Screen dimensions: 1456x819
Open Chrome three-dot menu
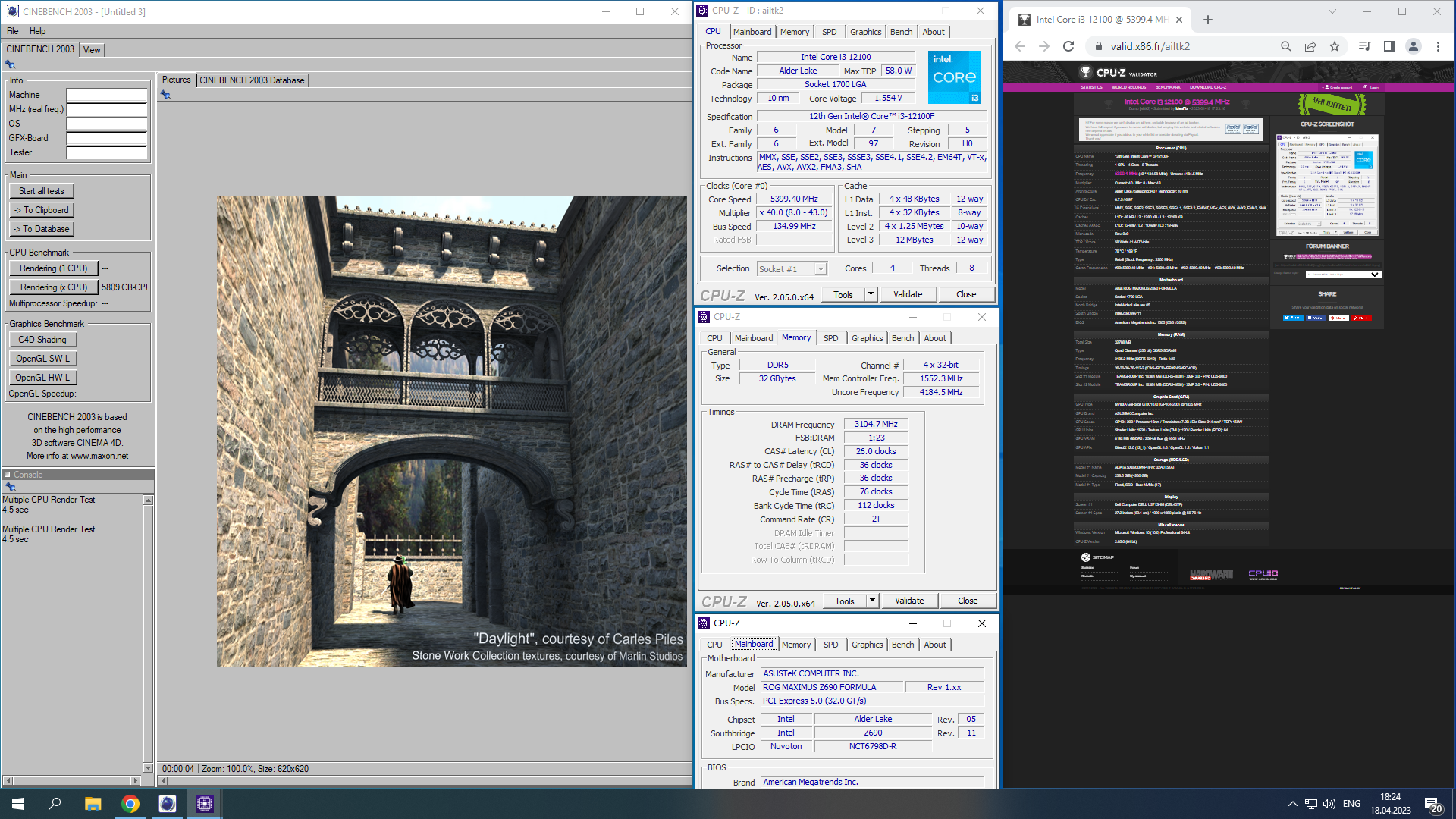pos(1438,46)
